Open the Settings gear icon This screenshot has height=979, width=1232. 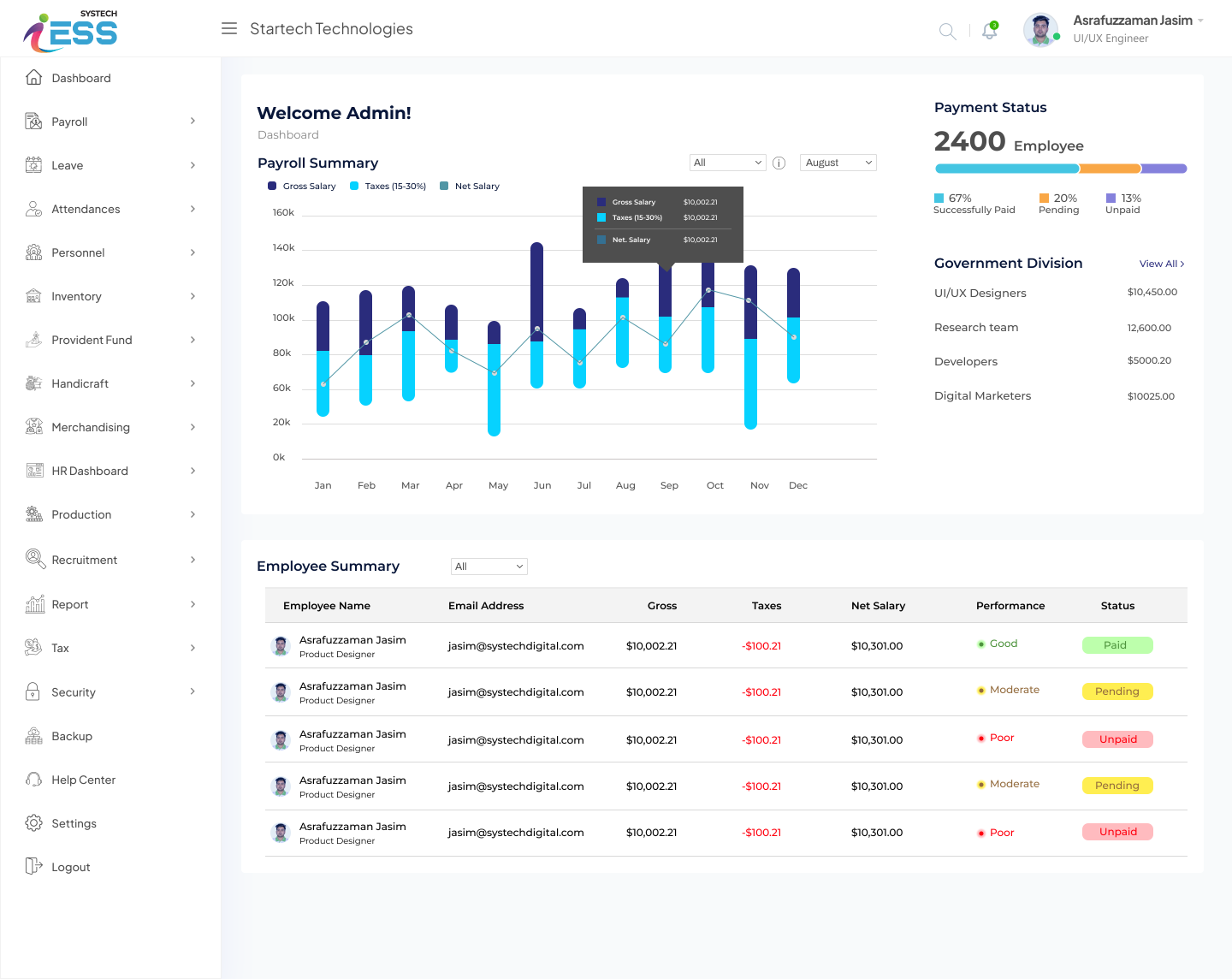click(33, 823)
